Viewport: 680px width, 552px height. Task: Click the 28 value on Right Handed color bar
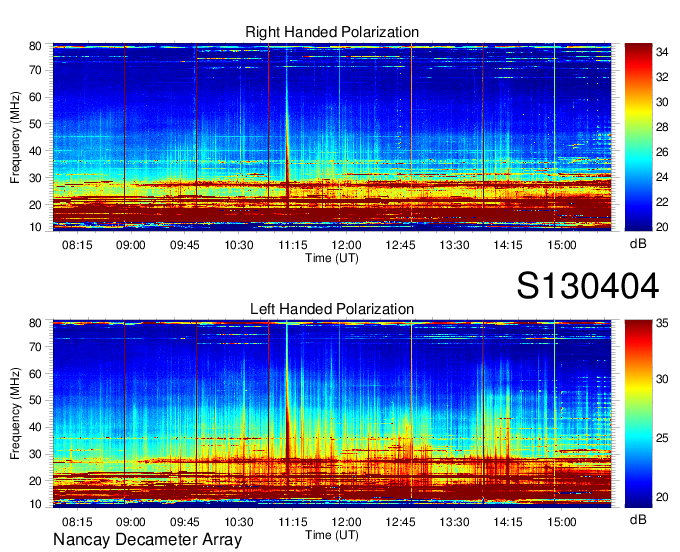point(662,127)
